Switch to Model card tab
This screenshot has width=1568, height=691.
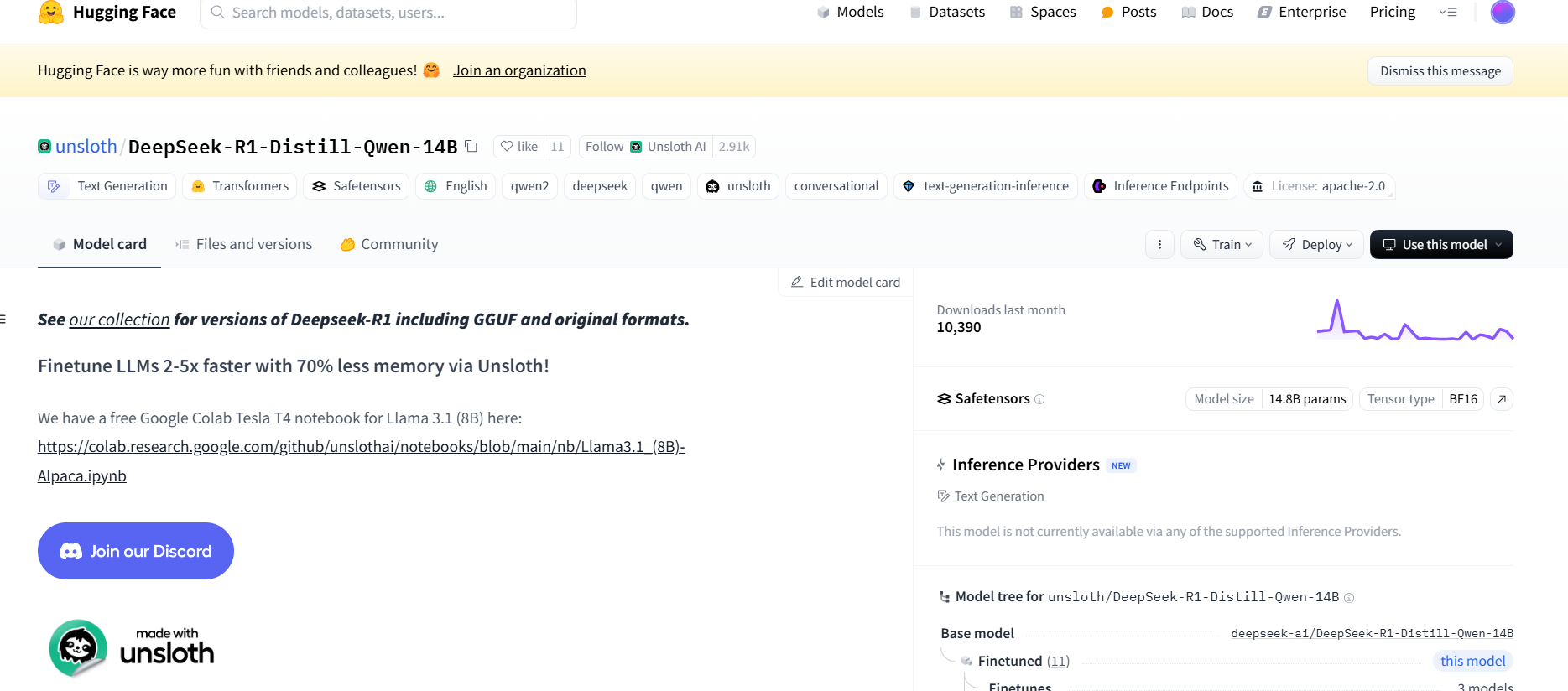[x=99, y=245]
